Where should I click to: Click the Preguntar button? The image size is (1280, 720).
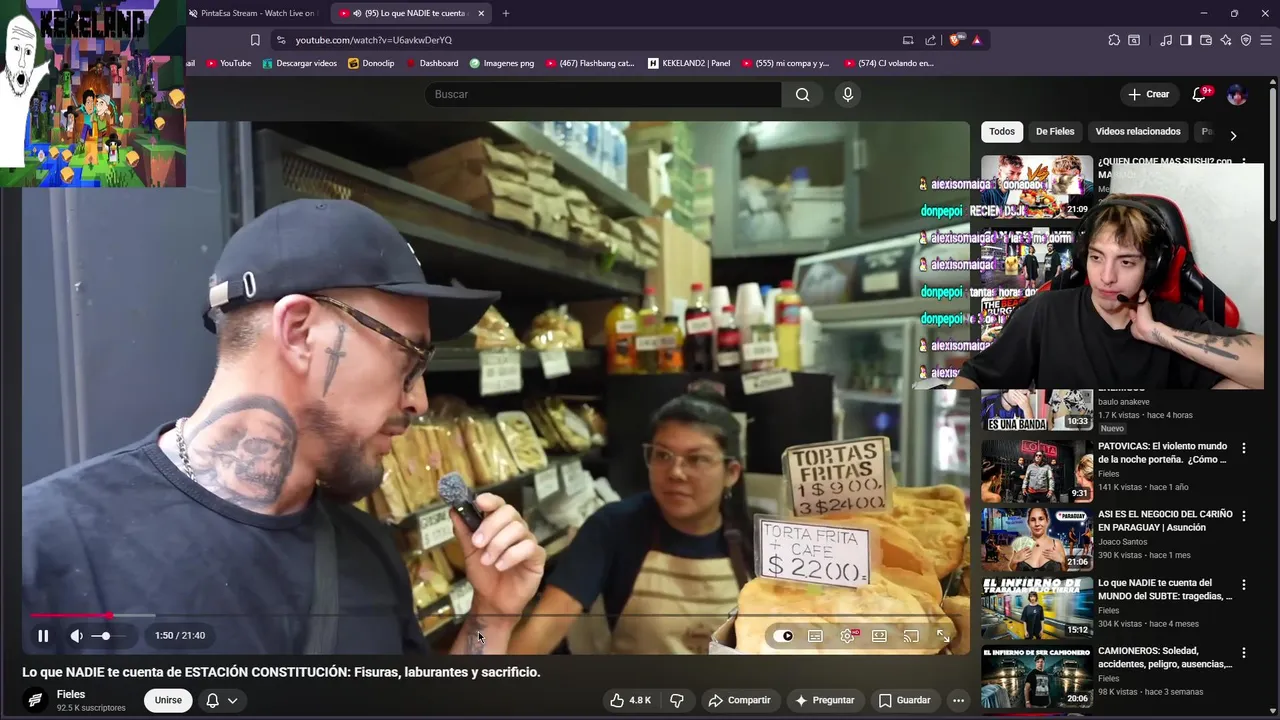(x=824, y=700)
